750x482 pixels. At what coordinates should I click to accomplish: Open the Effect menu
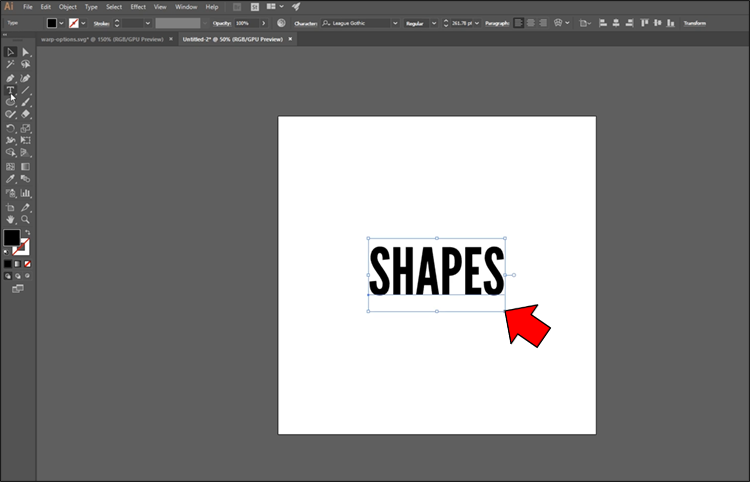(138, 7)
